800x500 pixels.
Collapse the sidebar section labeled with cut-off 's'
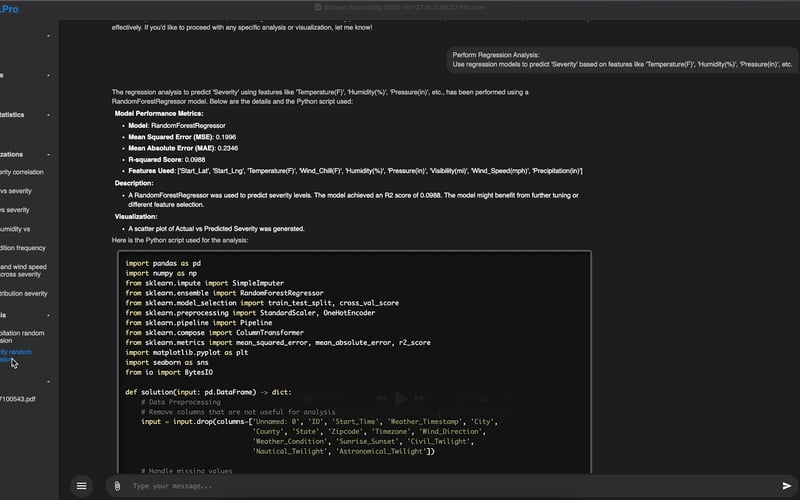pyautogui.click(x=48, y=76)
